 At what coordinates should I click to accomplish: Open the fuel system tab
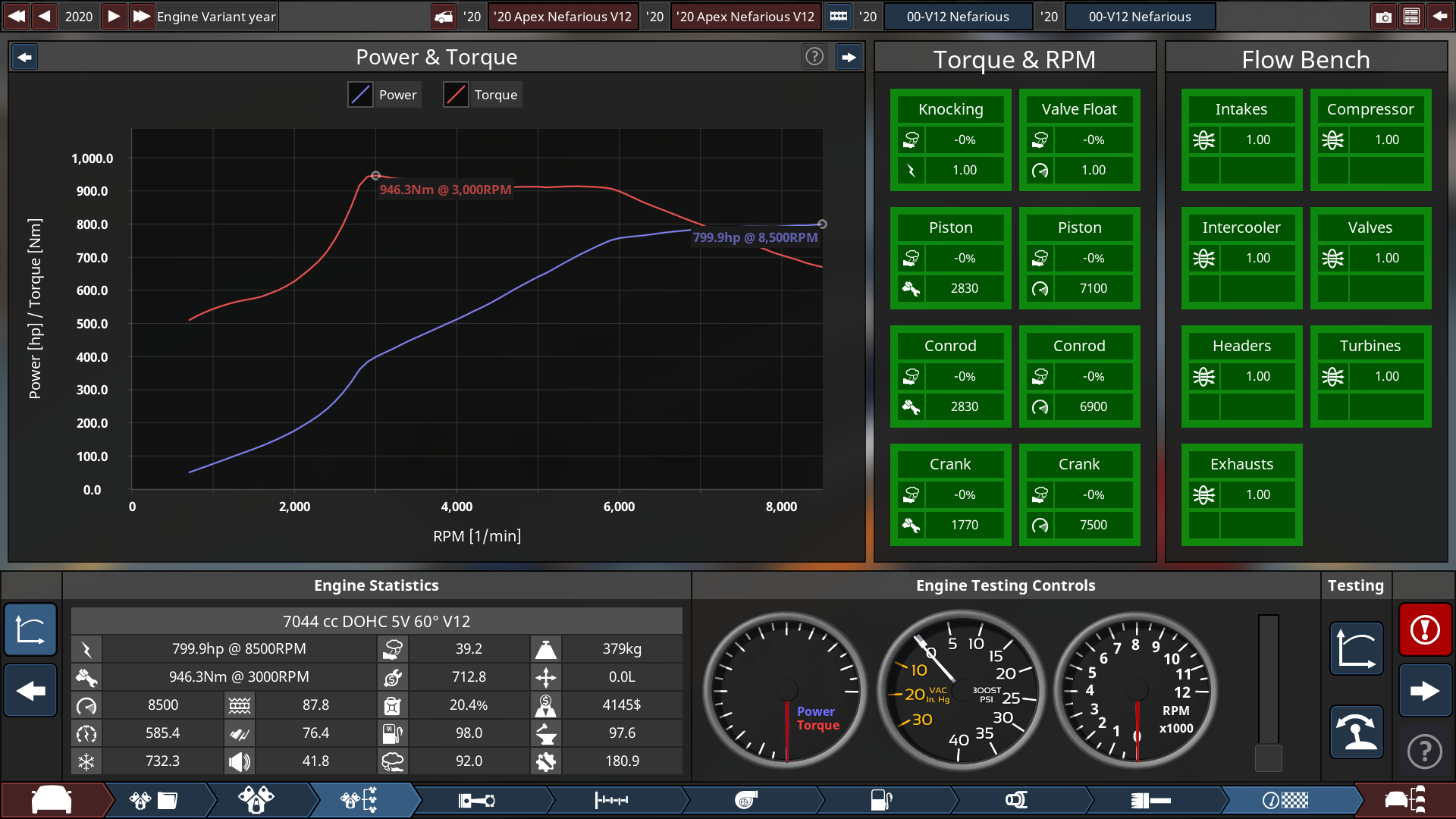point(881,800)
